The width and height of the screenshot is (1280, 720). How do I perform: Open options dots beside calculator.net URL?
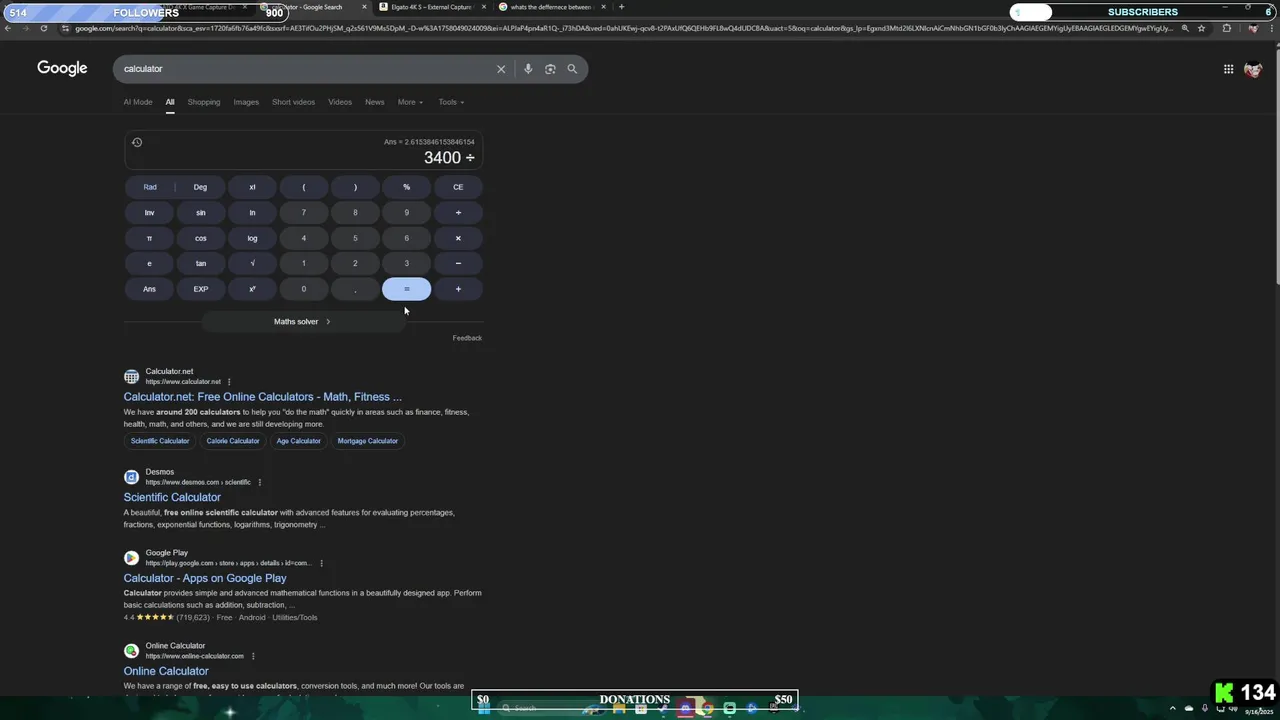tap(229, 382)
